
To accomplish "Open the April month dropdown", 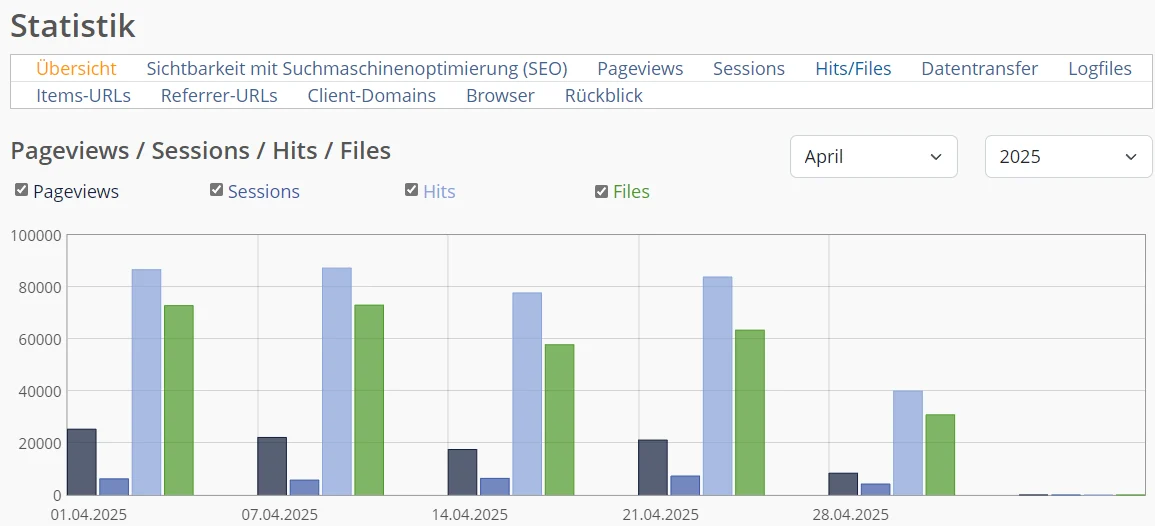I will click(874, 156).
